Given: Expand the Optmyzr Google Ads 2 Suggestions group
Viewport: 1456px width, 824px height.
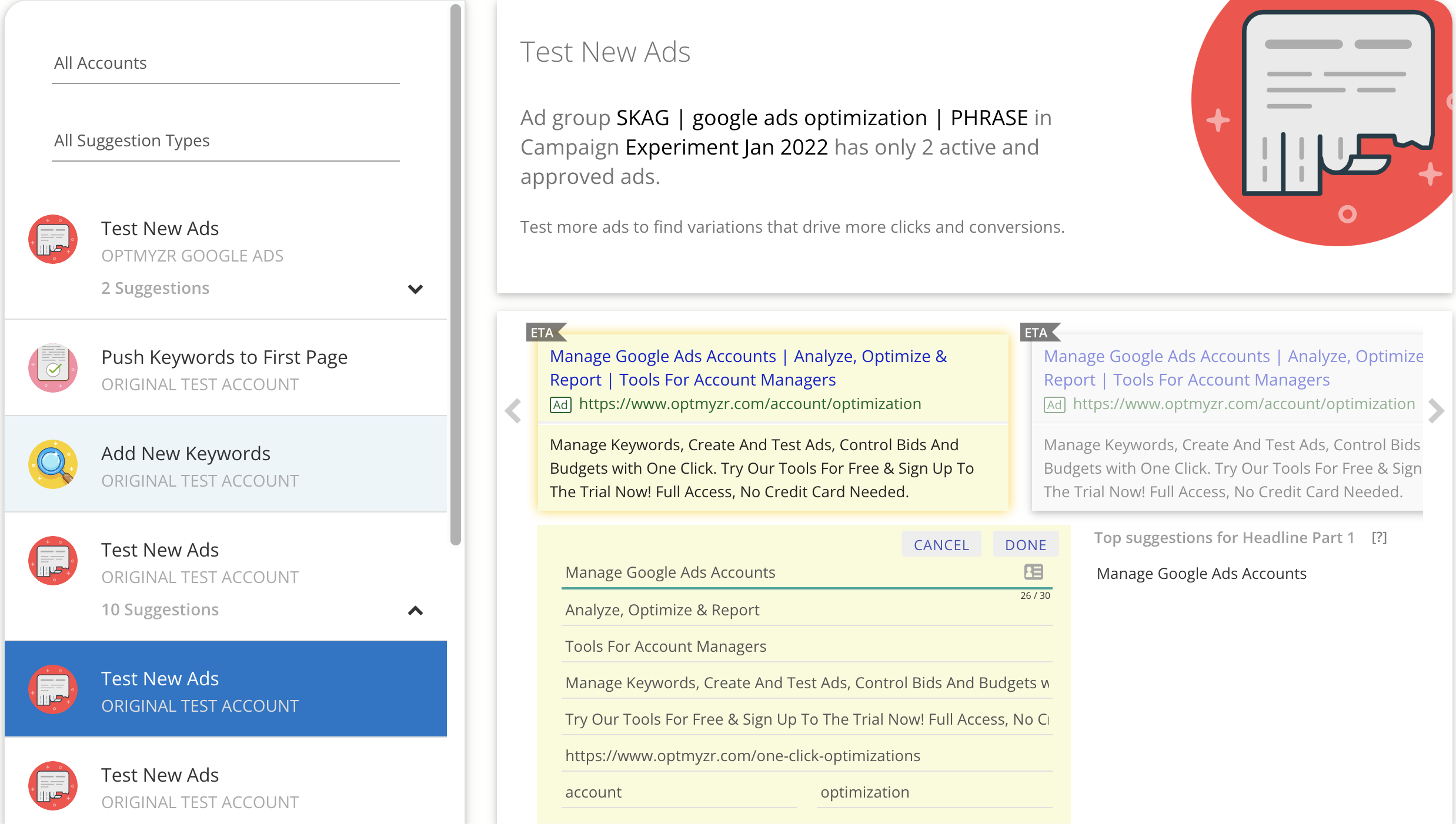Looking at the screenshot, I should (415, 289).
